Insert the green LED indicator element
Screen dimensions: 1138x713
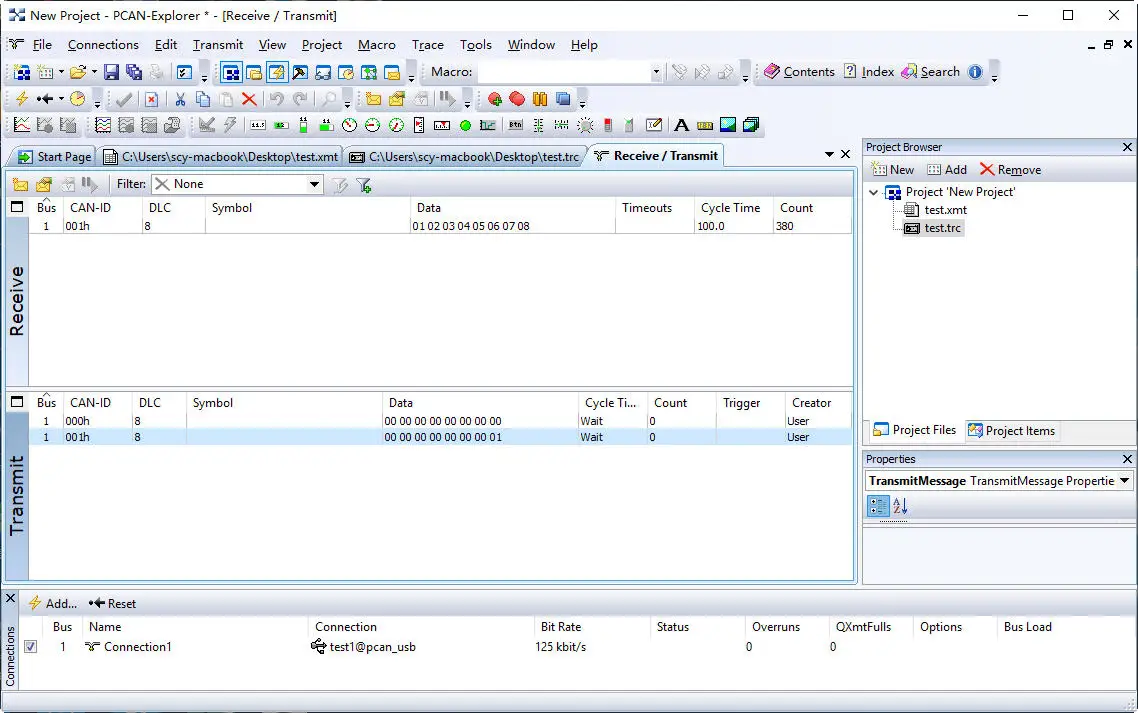click(x=465, y=126)
